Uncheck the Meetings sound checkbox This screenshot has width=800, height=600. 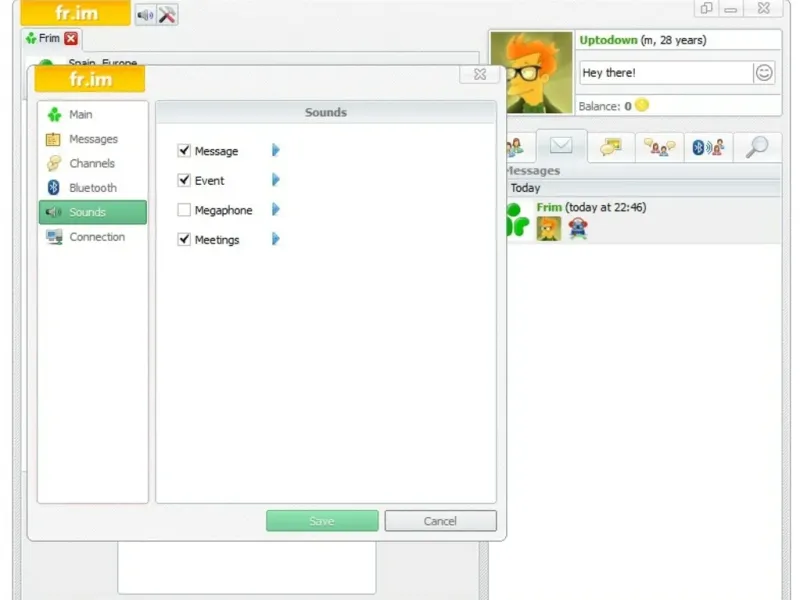tap(184, 239)
